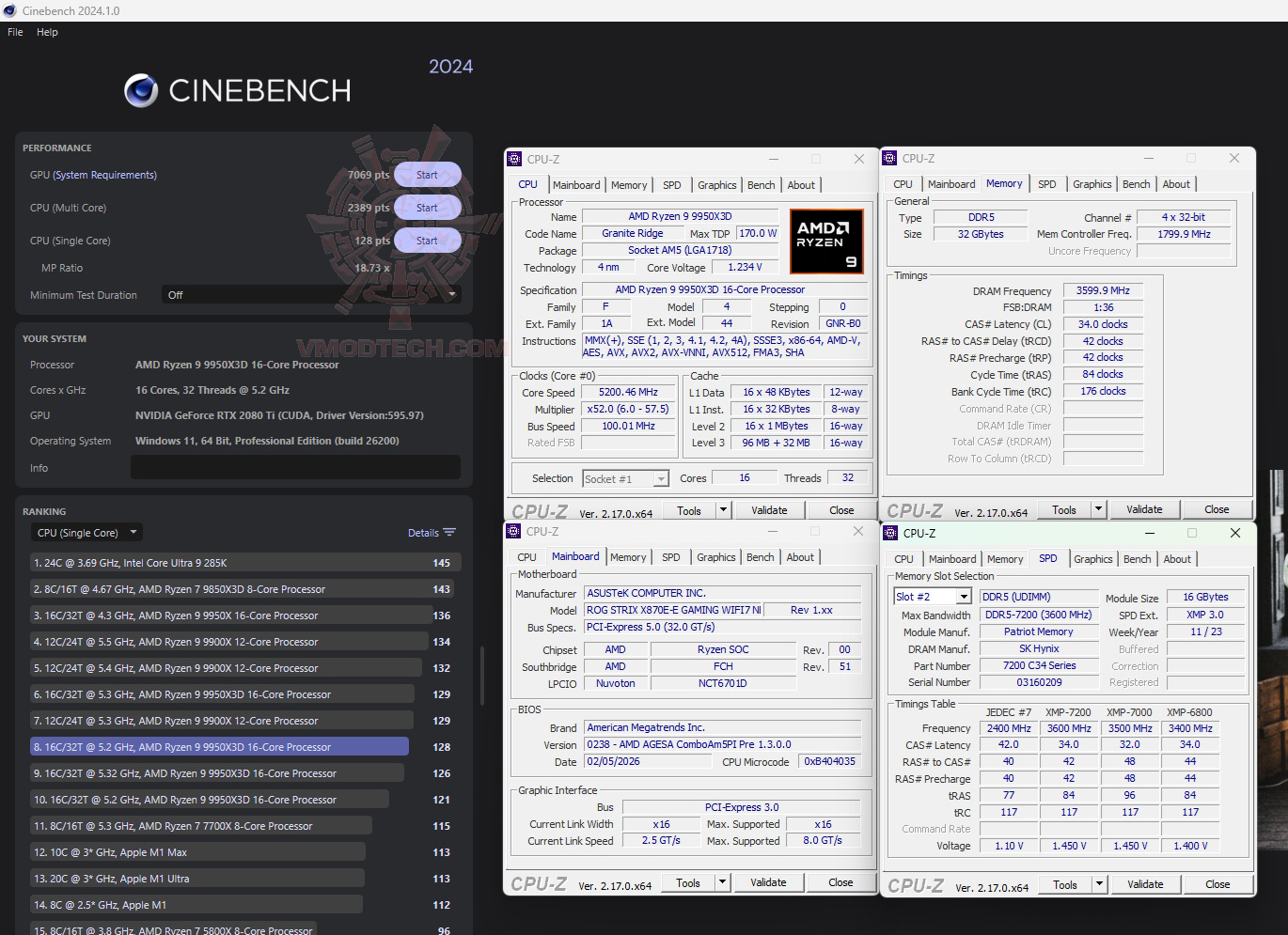The image size is (1288, 935).
Task: Select highlighted rank 8 Ryzen 9 9950X3D row
Action: click(x=219, y=747)
